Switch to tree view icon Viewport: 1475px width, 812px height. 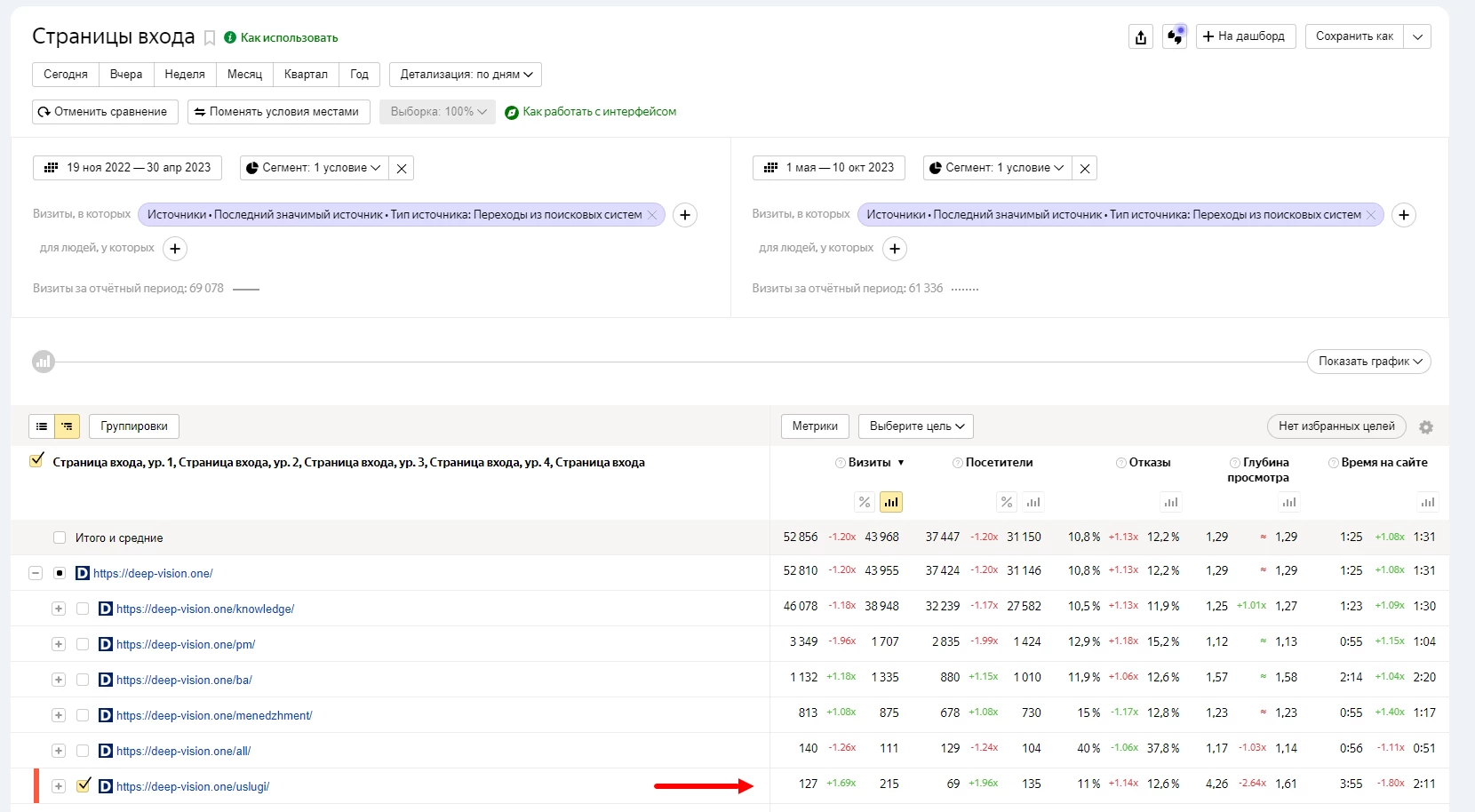click(68, 426)
